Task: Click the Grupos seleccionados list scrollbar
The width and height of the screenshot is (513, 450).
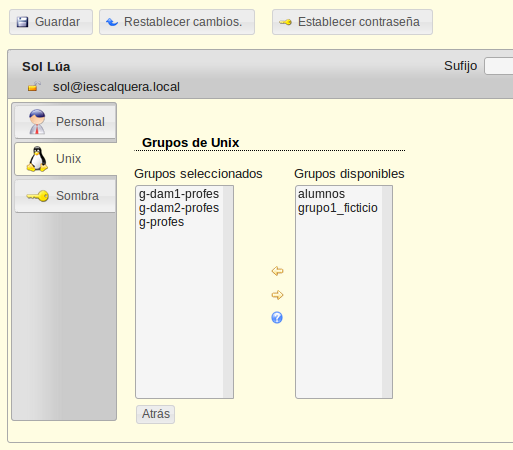Action: (228, 292)
